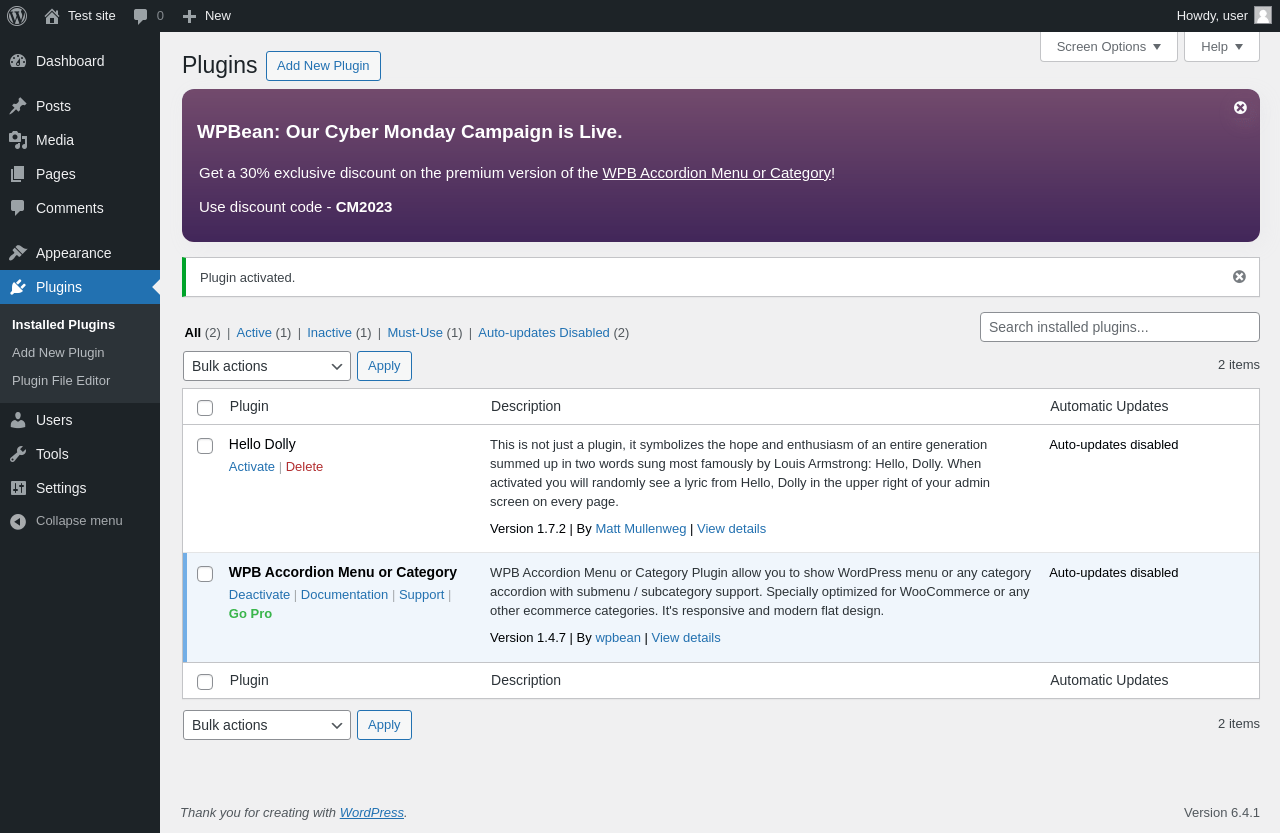1280x833 pixels.
Task: Click the Test site home icon
Action: click(x=52, y=16)
